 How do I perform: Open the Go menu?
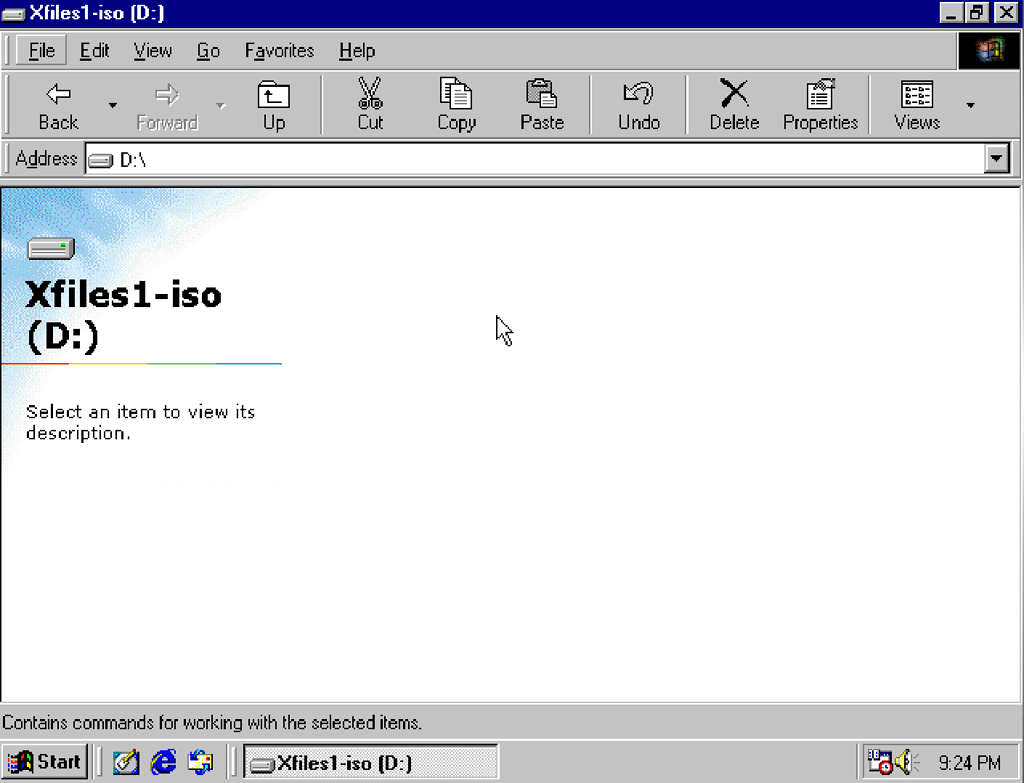208,50
